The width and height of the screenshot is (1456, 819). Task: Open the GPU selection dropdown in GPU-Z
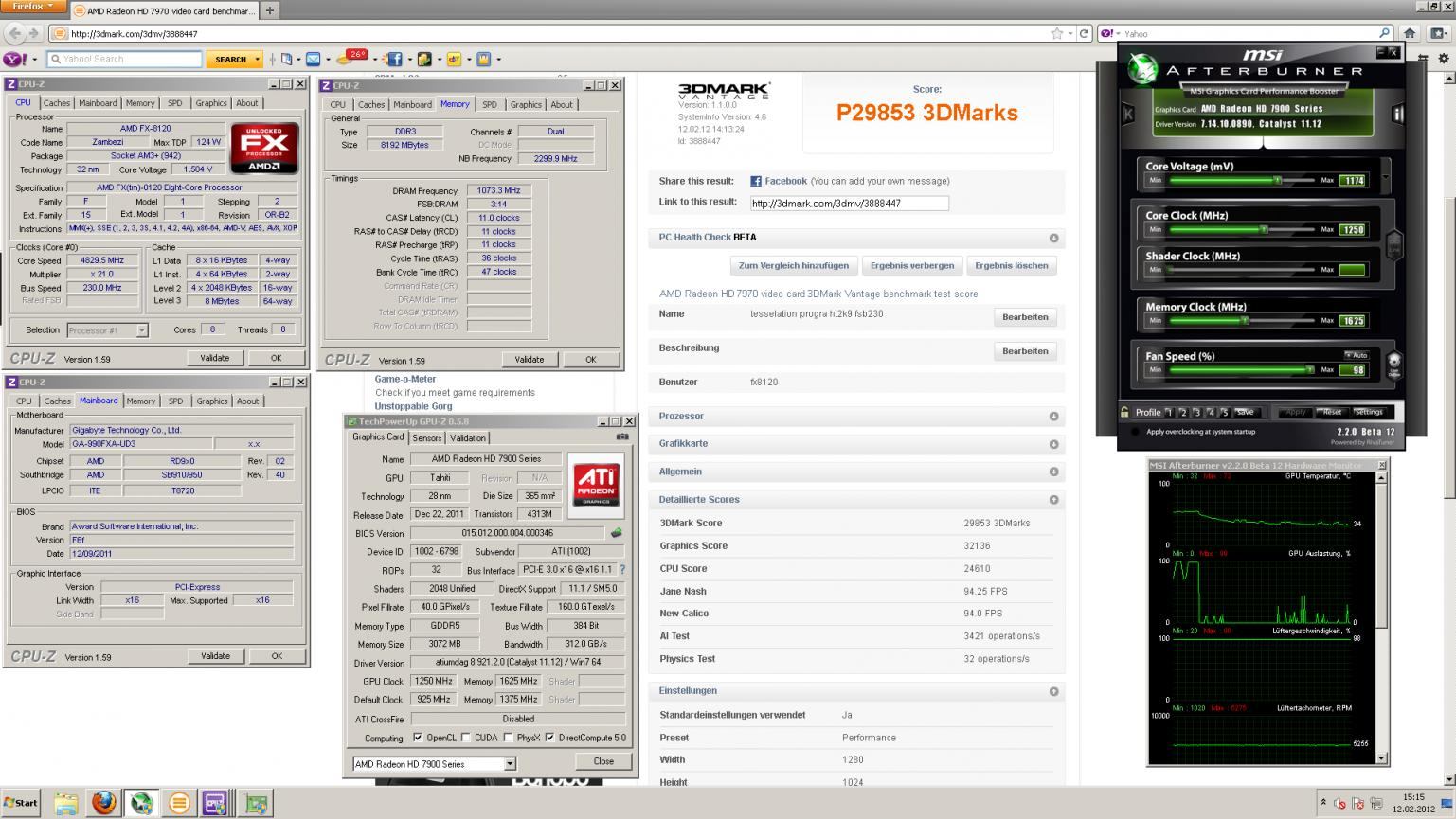[x=509, y=764]
